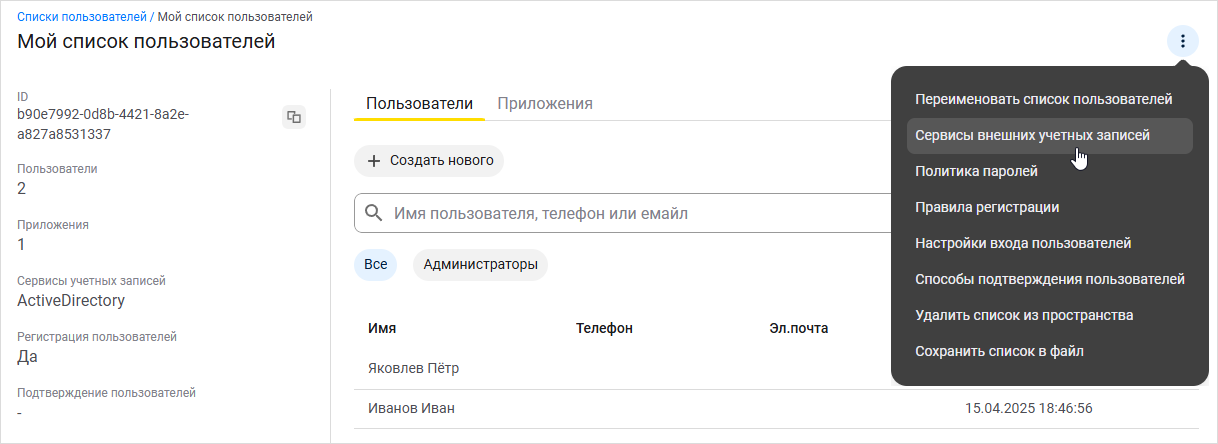The width and height of the screenshot is (1218, 444).
Task: Focus the user search input field
Action: coord(622,213)
